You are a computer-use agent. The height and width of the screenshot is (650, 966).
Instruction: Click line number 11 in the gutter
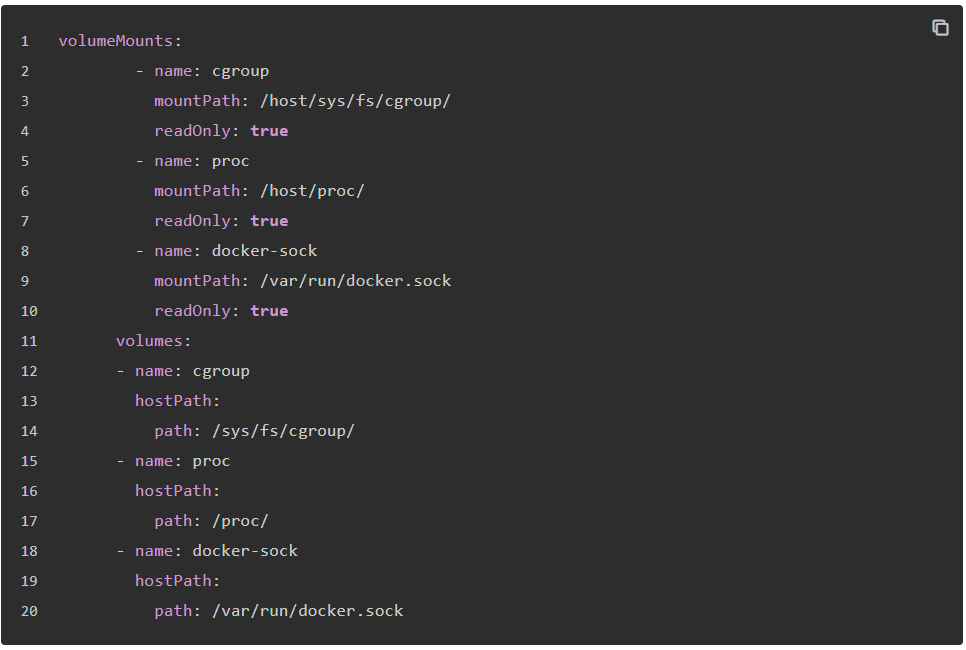click(x=29, y=341)
